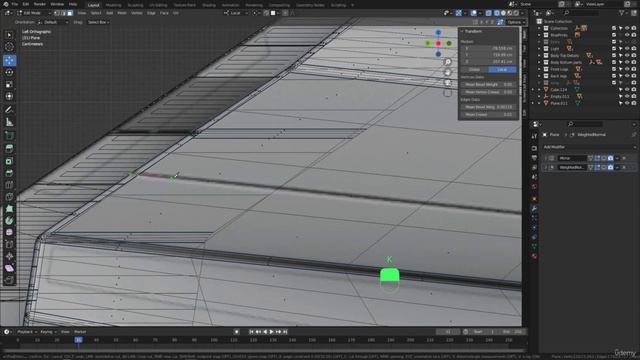
Task: Open Orientation Default dropdown
Action: [52, 22]
